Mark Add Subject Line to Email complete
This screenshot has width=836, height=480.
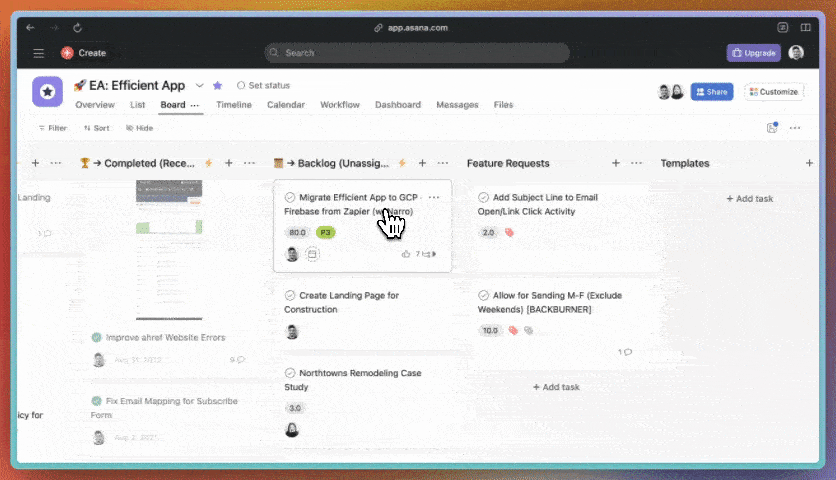(x=484, y=197)
